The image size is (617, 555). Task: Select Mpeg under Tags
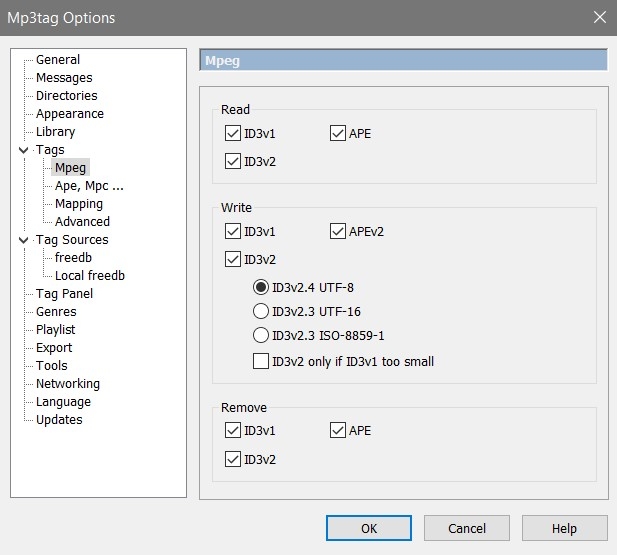coord(70,168)
